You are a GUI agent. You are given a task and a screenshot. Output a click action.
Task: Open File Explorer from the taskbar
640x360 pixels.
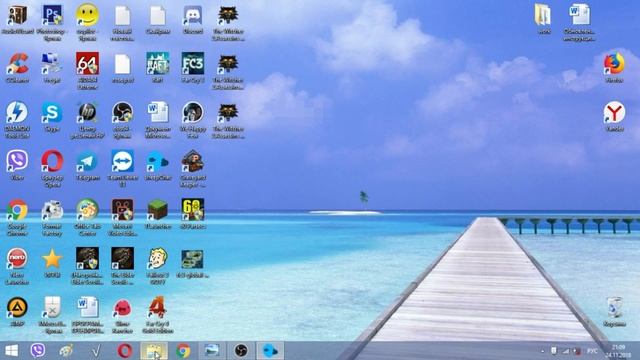point(154,351)
